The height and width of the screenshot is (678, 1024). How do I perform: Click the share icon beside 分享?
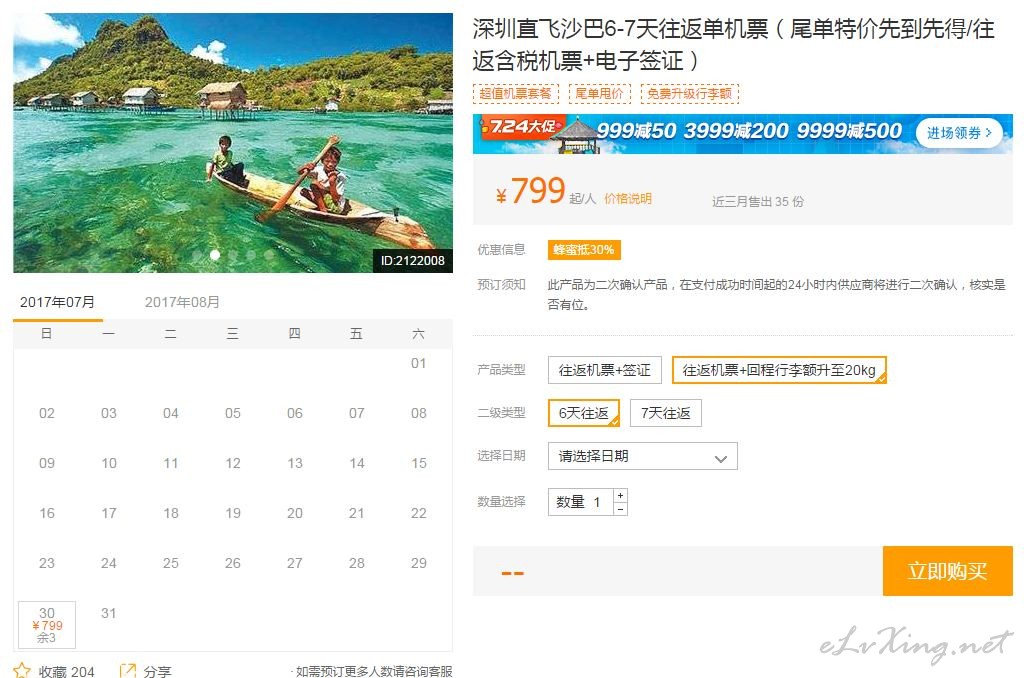[128, 671]
